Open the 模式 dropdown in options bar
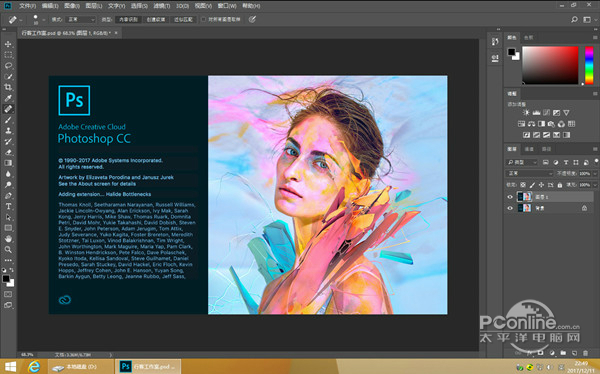This screenshot has height=374, width=600. (81, 19)
